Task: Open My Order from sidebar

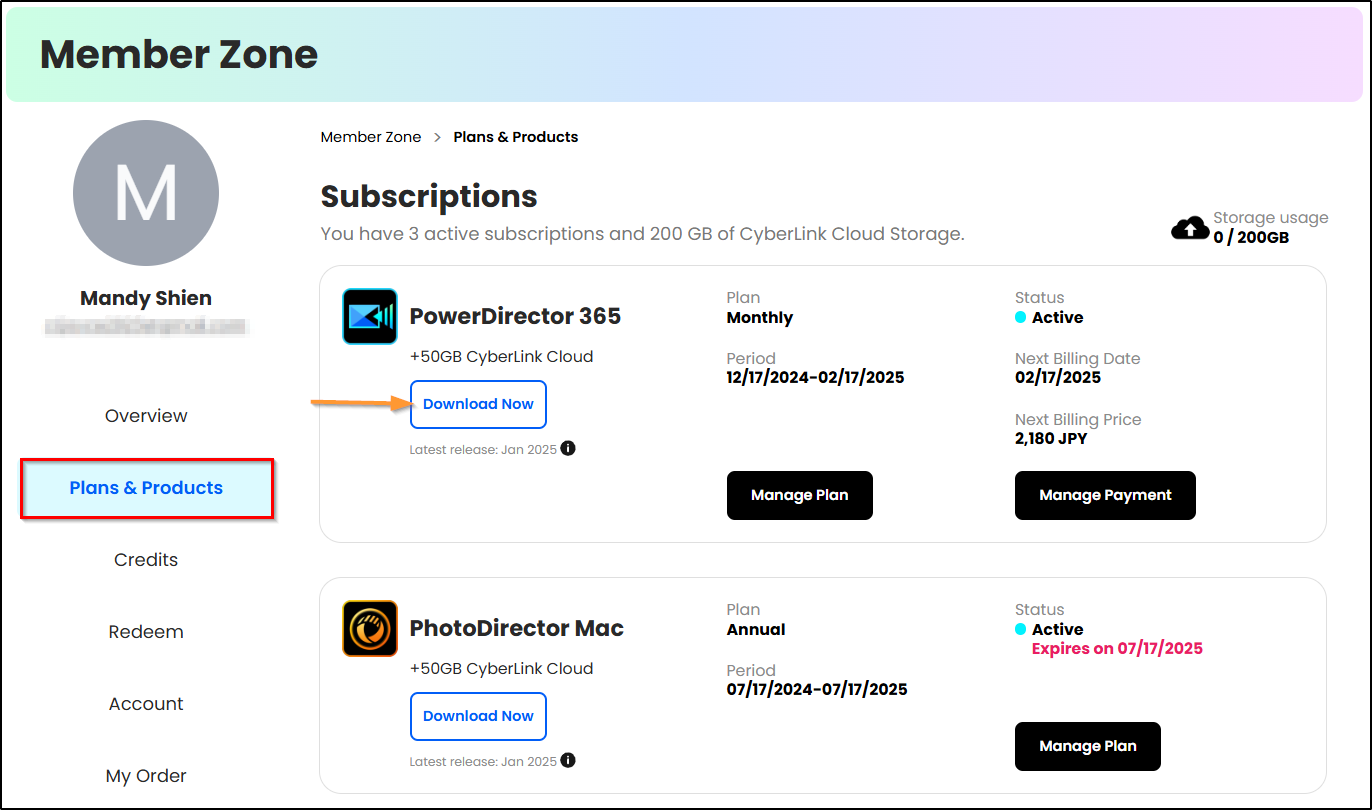Action: pyautogui.click(x=146, y=776)
